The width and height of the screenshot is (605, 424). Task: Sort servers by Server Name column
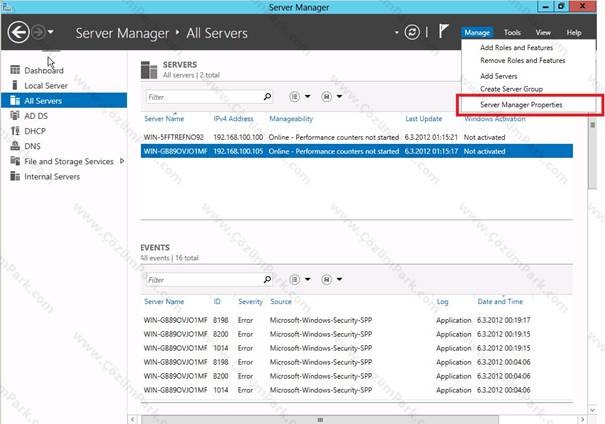click(x=164, y=119)
